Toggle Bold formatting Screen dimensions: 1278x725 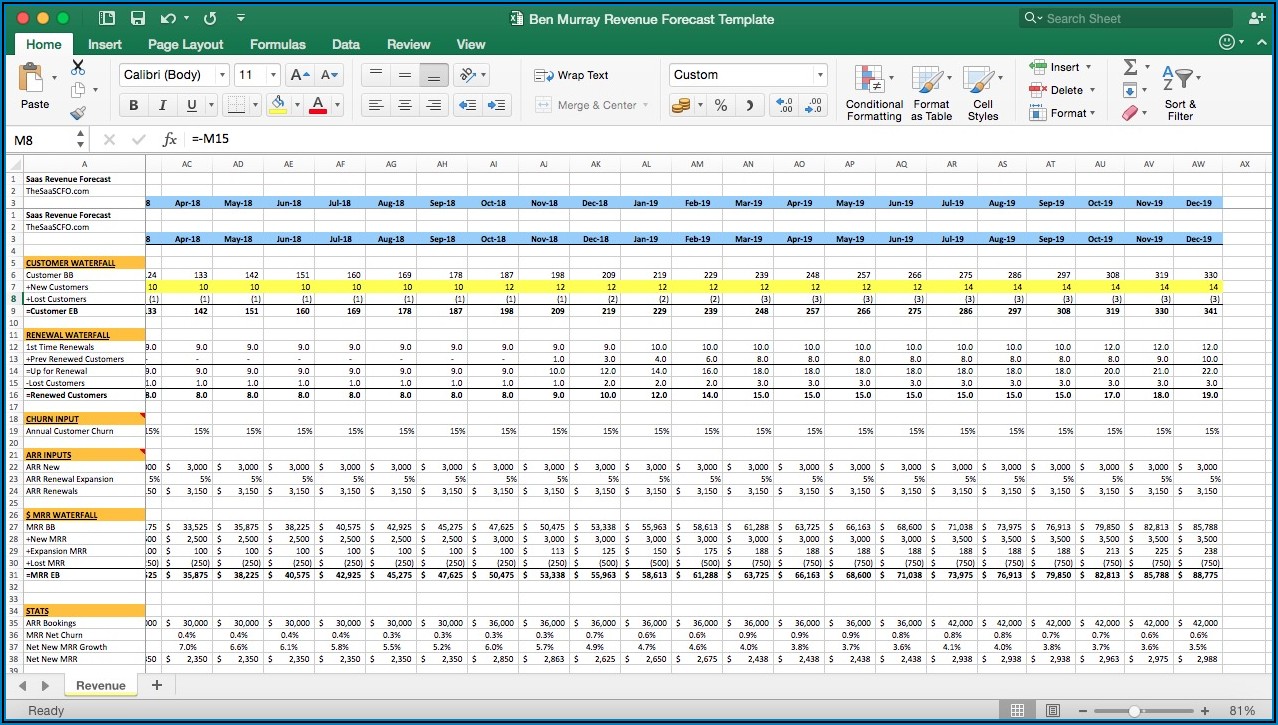[x=133, y=105]
